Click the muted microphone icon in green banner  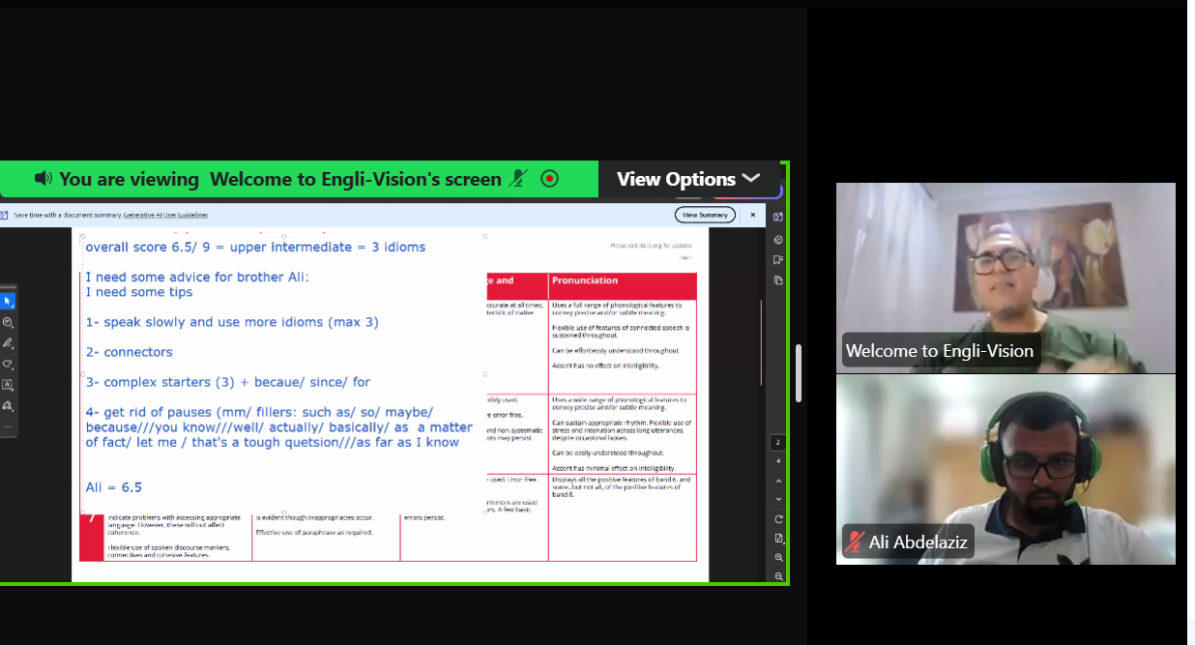[517, 179]
